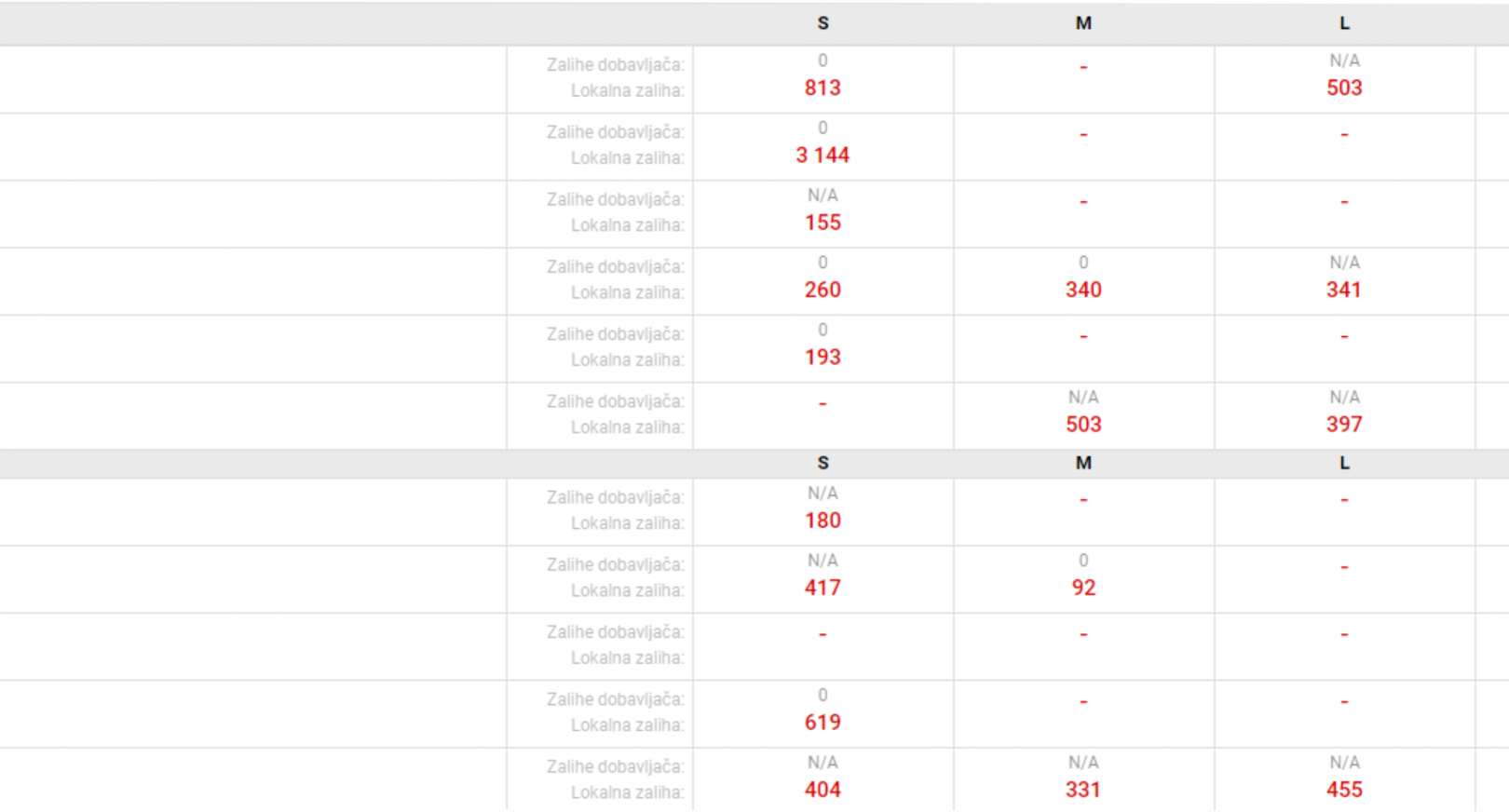Click the 404 local stock value

pyautogui.click(x=822, y=790)
